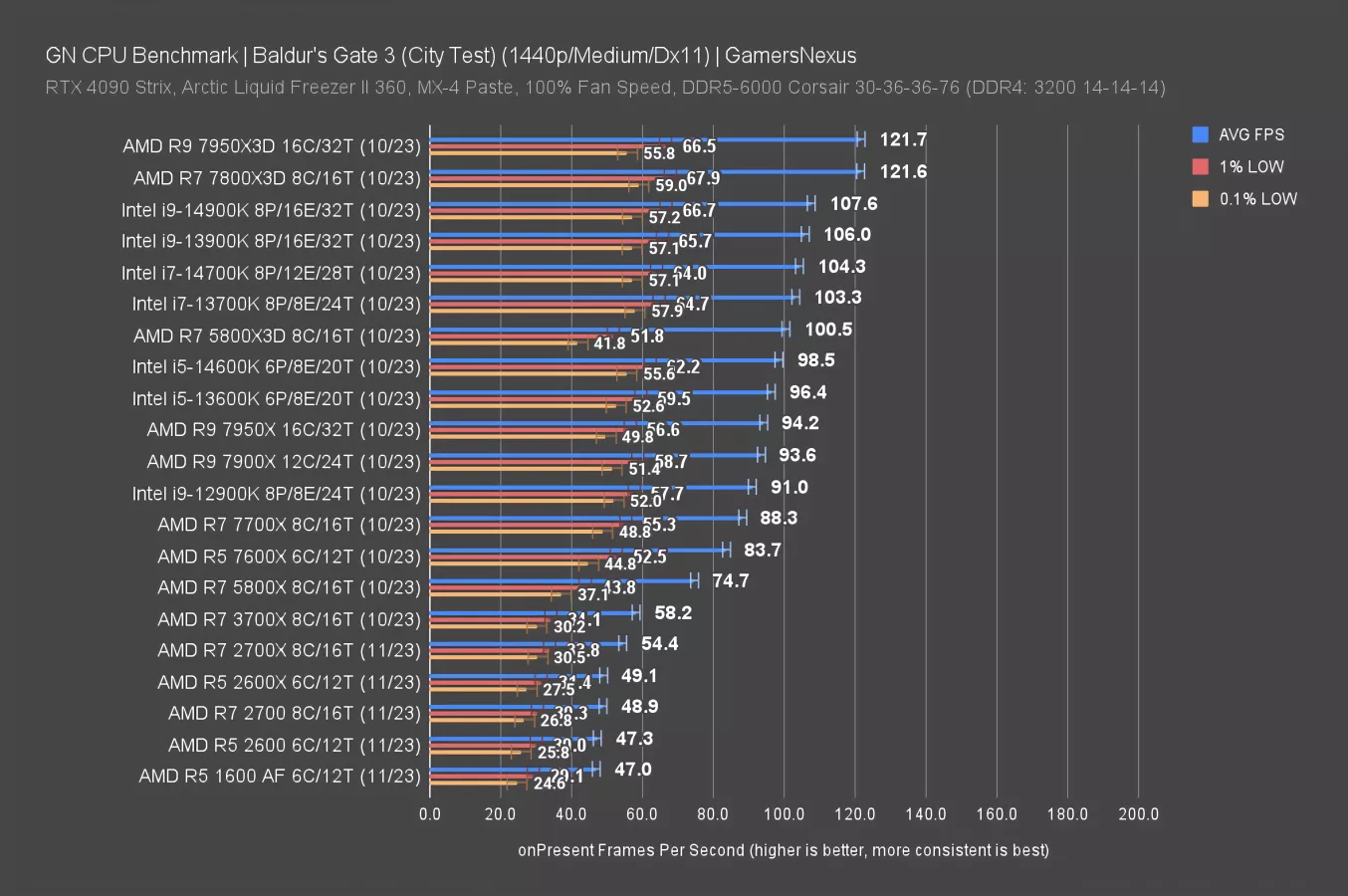Select the AMD R9 7950X3D row label
Image resolution: width=1348 pixels, height=896 pixels.
coord(272,146)
